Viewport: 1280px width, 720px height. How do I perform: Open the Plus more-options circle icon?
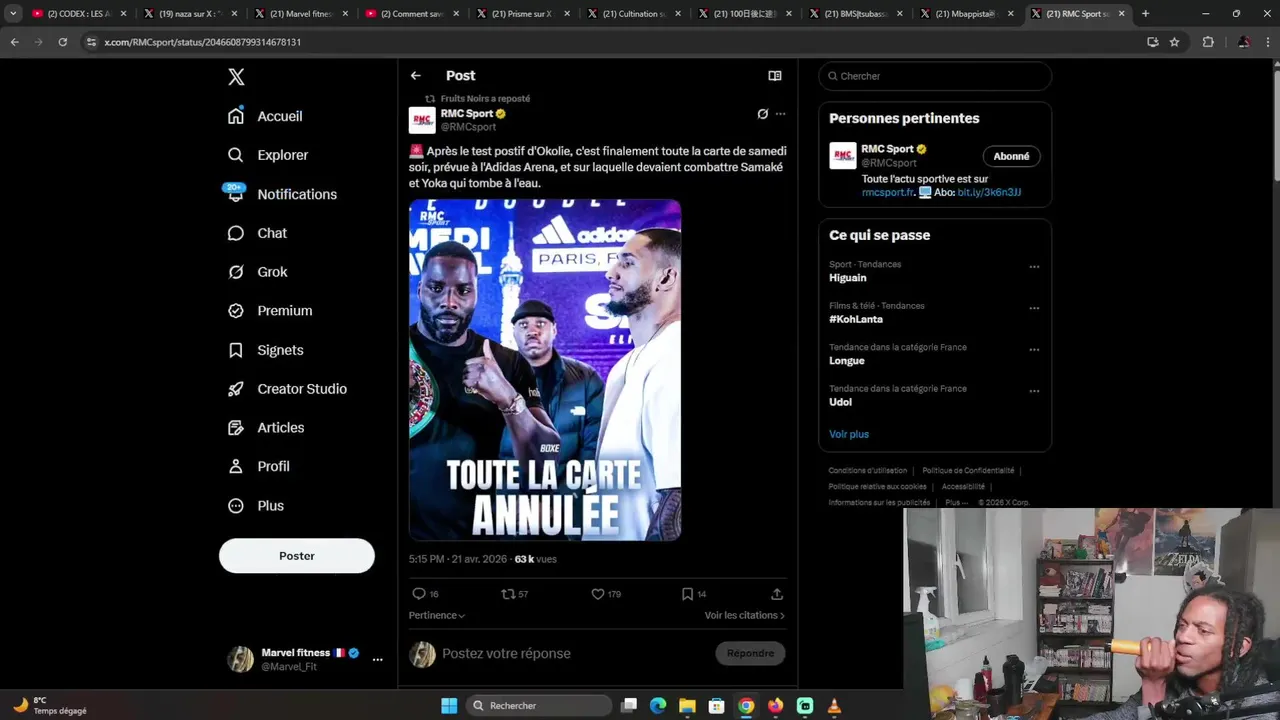[x=236, y=506]
